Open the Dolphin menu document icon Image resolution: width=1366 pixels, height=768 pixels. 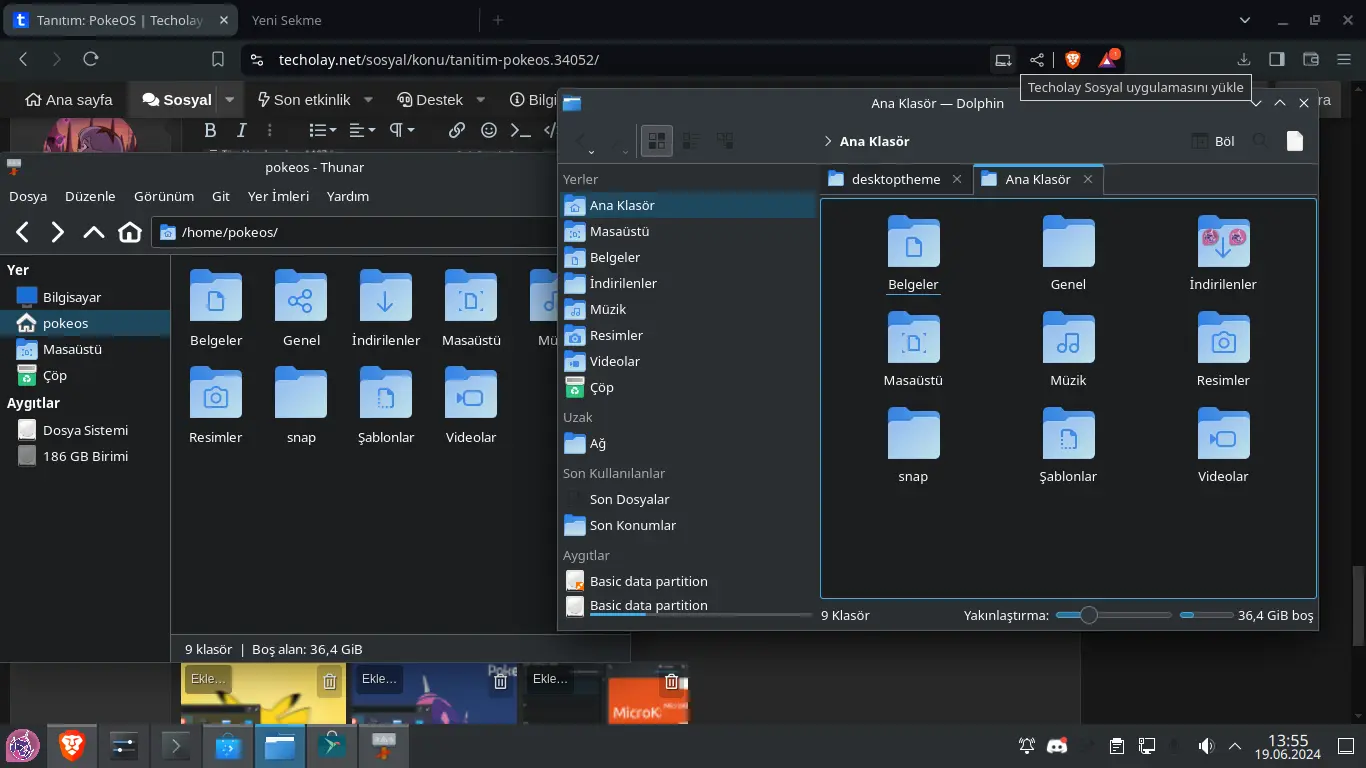1295,141
